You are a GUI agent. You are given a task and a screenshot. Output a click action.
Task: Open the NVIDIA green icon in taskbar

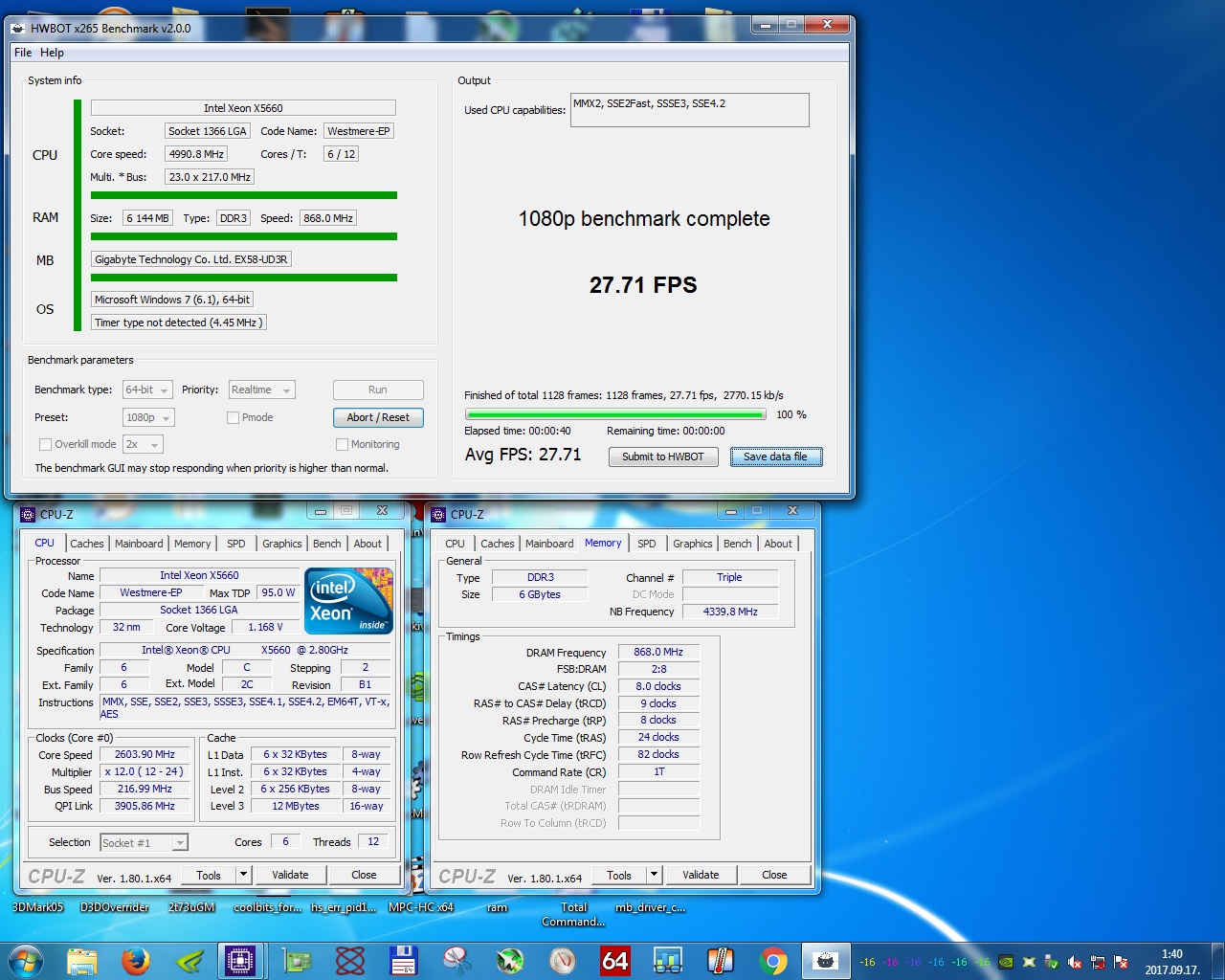(190, 960)
